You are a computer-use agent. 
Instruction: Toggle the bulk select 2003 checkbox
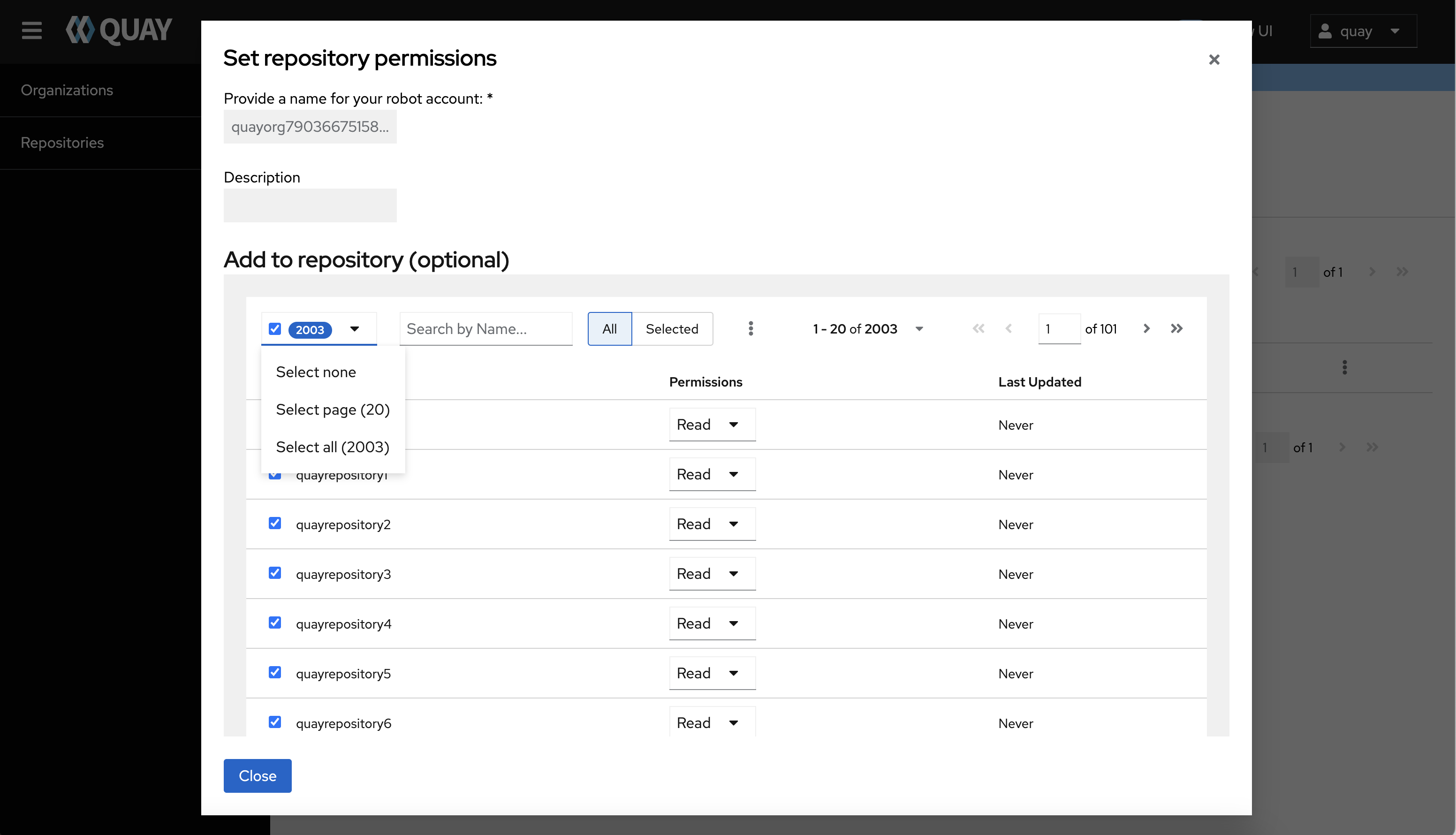(275, 329)
